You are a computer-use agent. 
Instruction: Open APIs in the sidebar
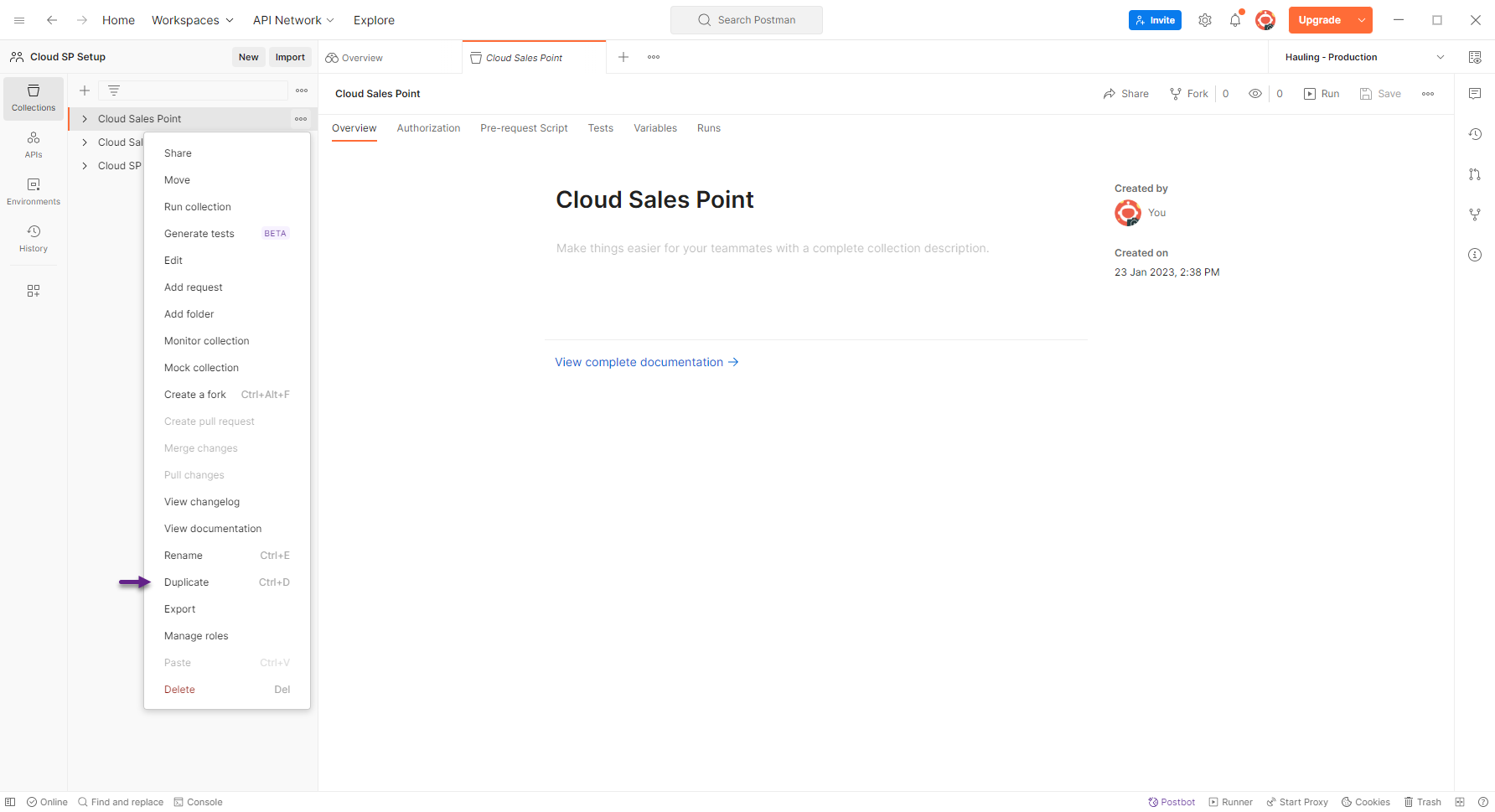click(34, 145)
